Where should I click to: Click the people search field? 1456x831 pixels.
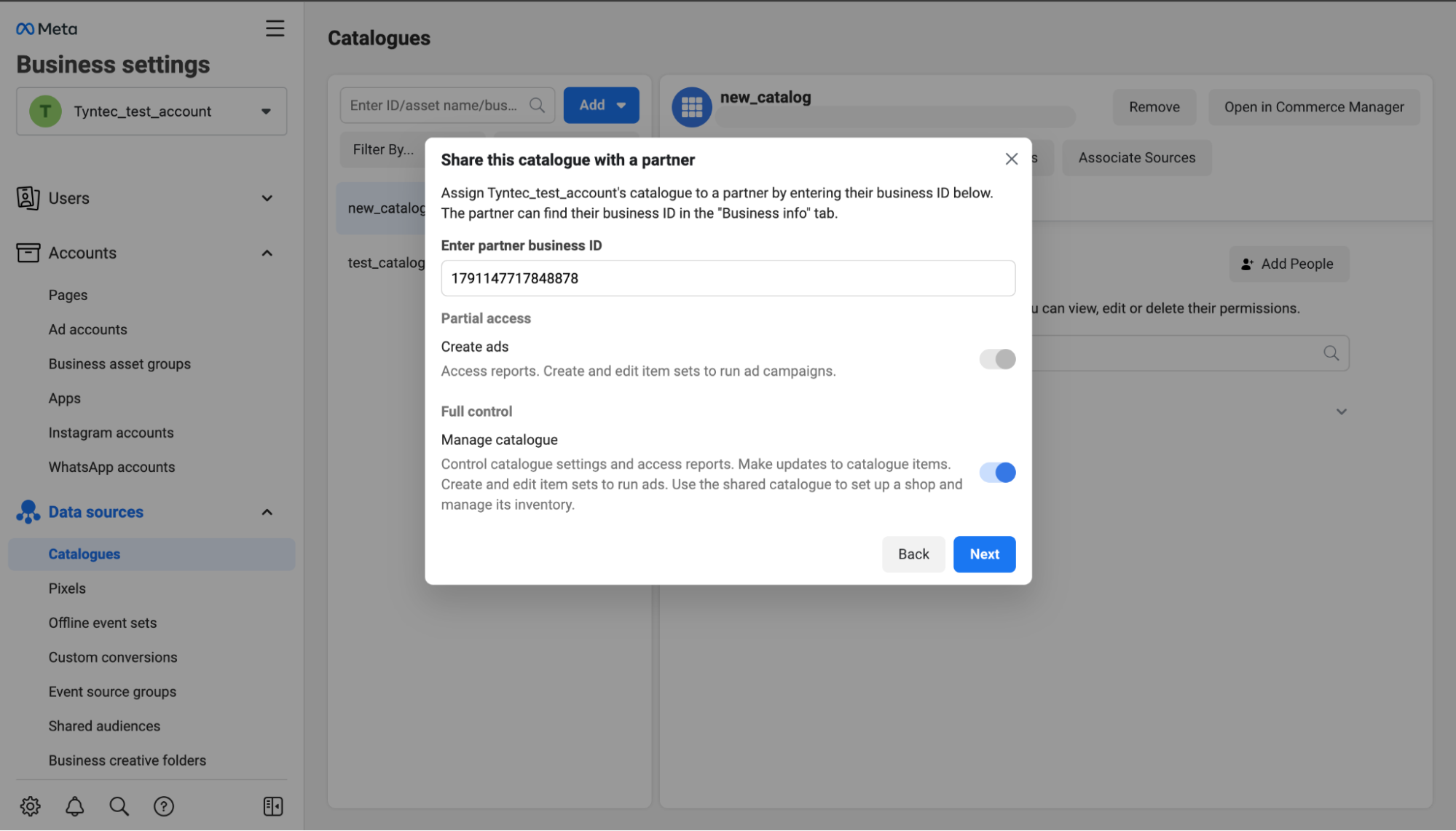pos(1189,353)
